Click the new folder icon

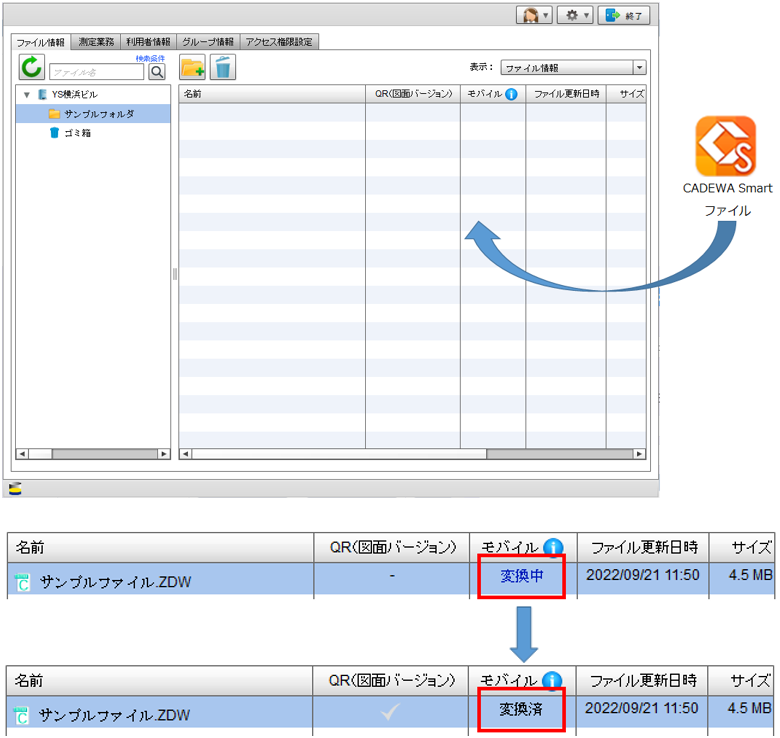tap(192, 67)
